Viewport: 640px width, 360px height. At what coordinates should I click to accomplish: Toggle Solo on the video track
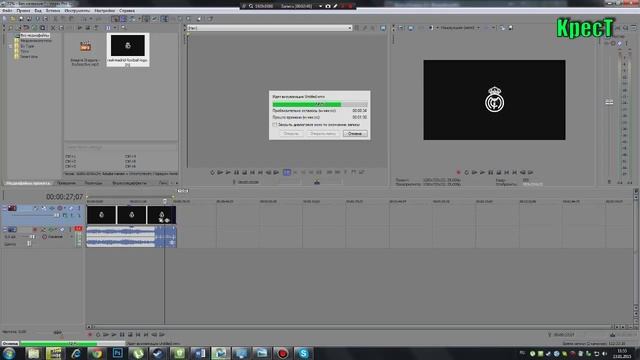(79, 208)
